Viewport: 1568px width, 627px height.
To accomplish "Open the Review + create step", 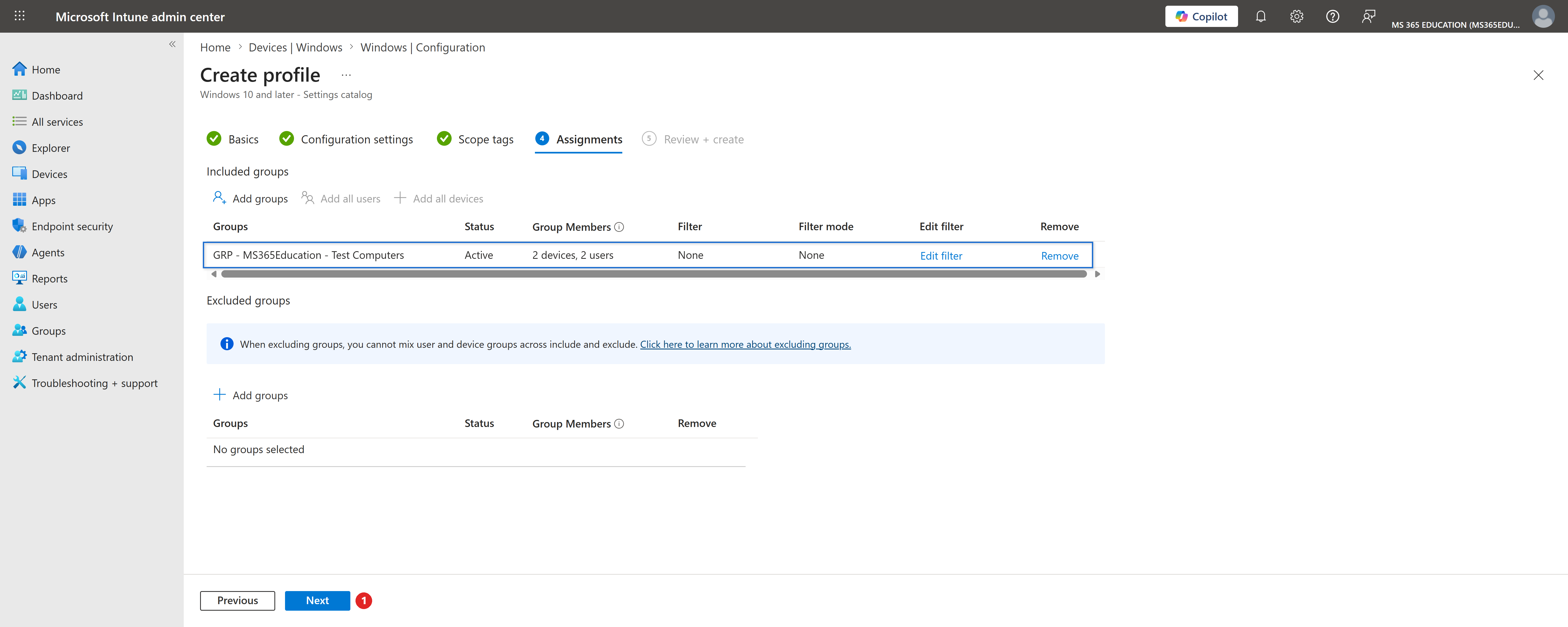I will [693, 139].
